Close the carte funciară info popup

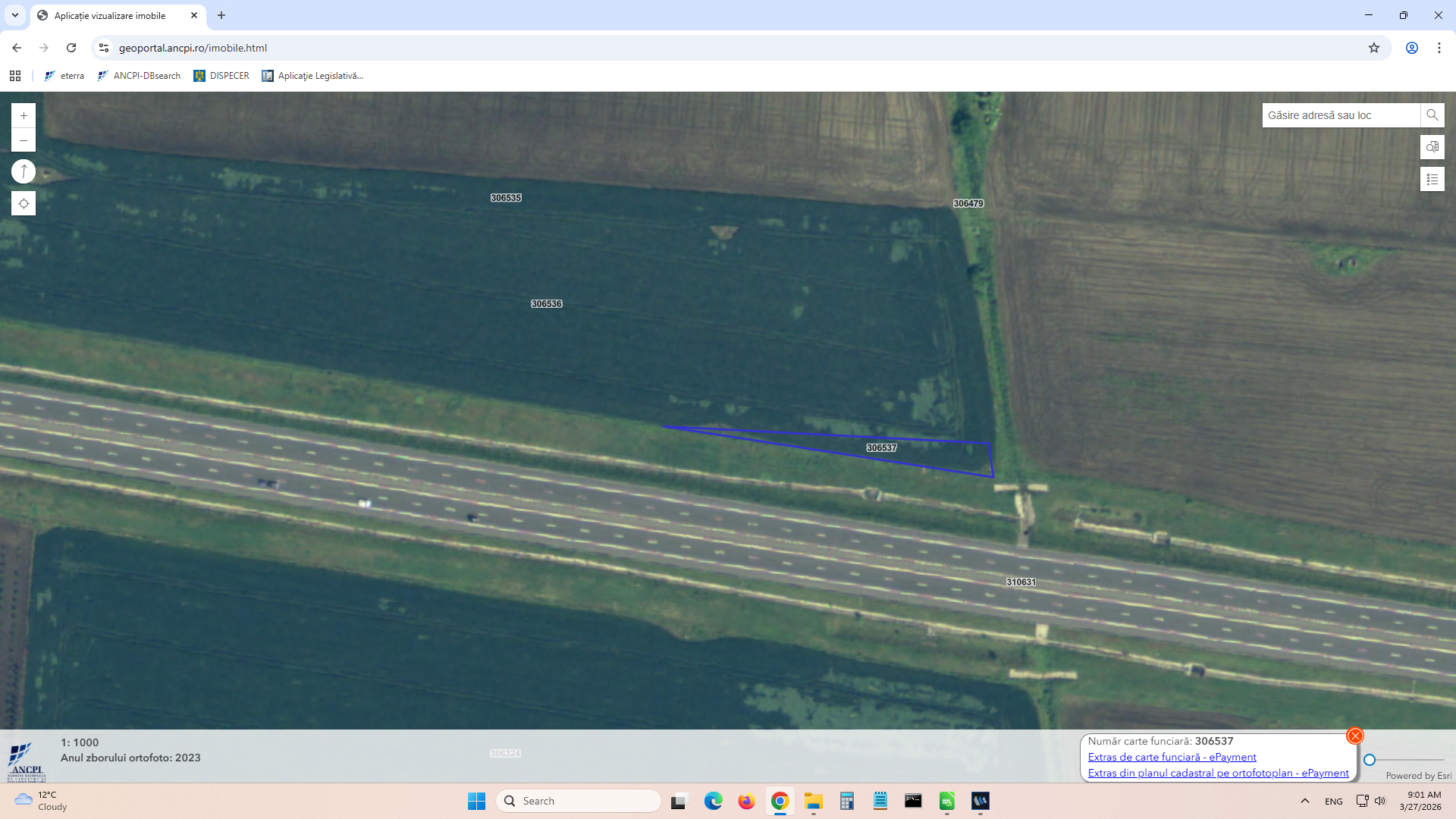tap(1354, 736)
